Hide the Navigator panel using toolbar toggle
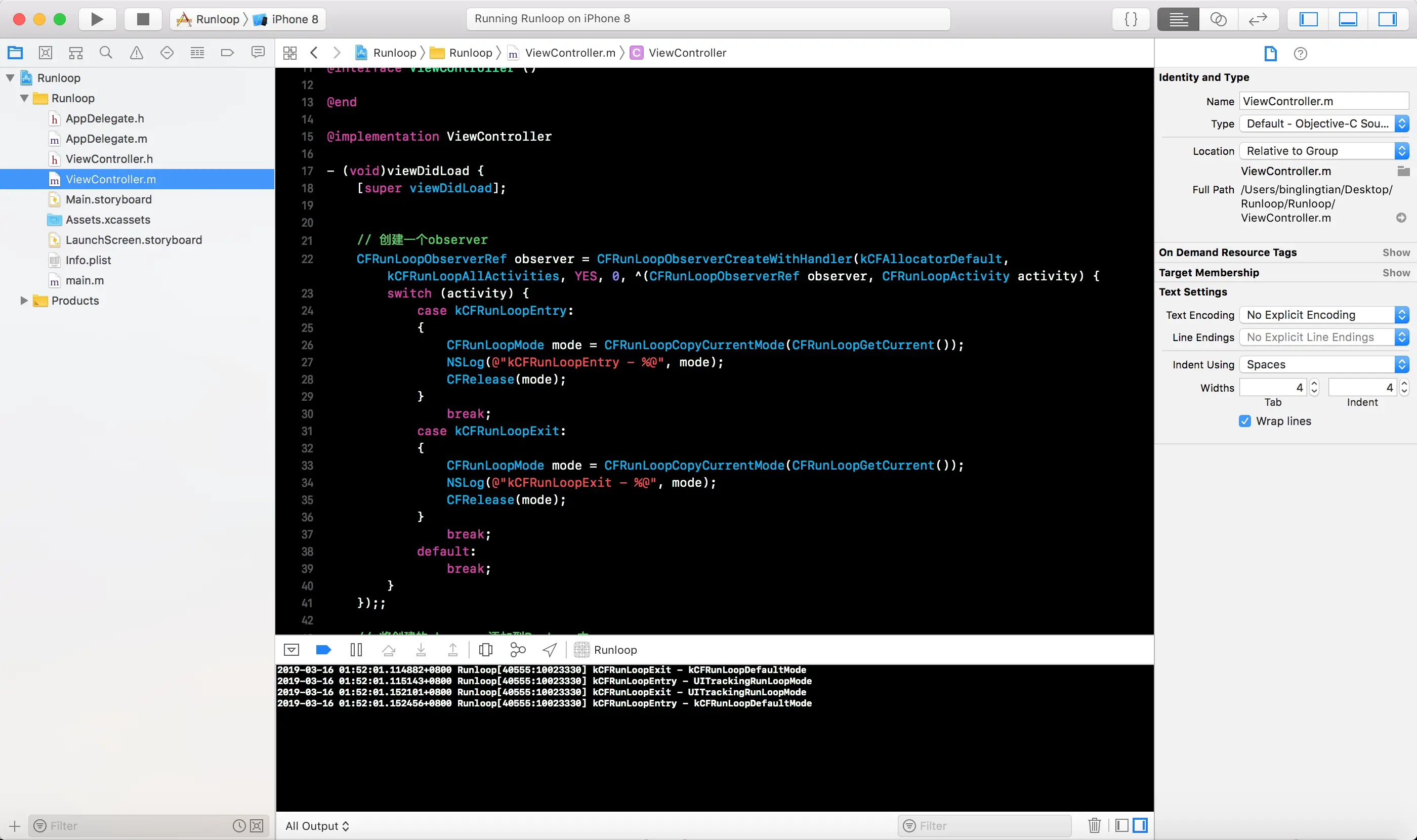Viewport: 1417px width, 840px height. pos(1308,19)
